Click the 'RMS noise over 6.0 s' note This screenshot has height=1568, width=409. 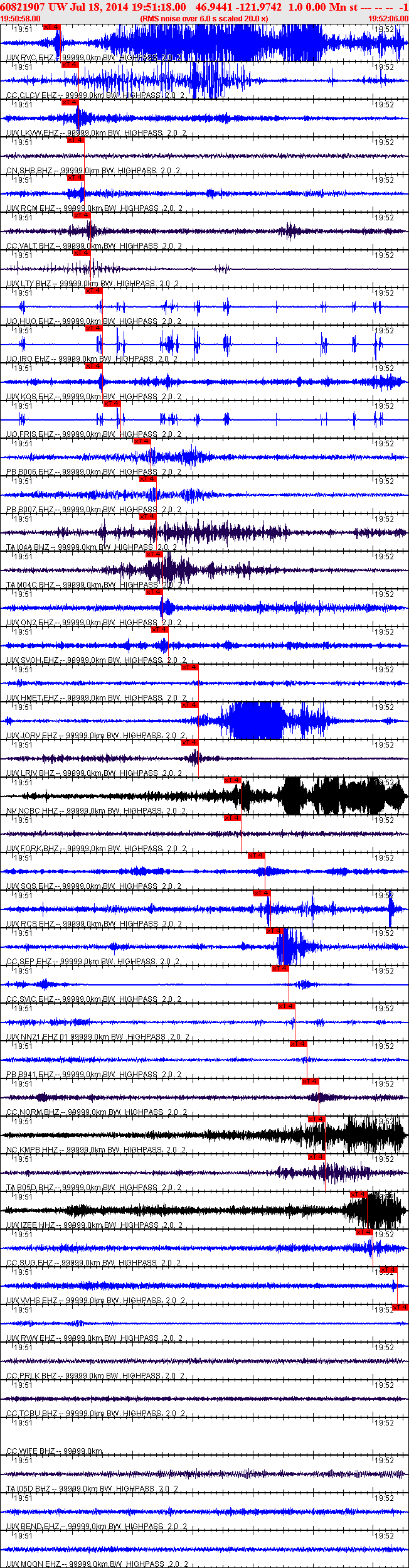204,19
